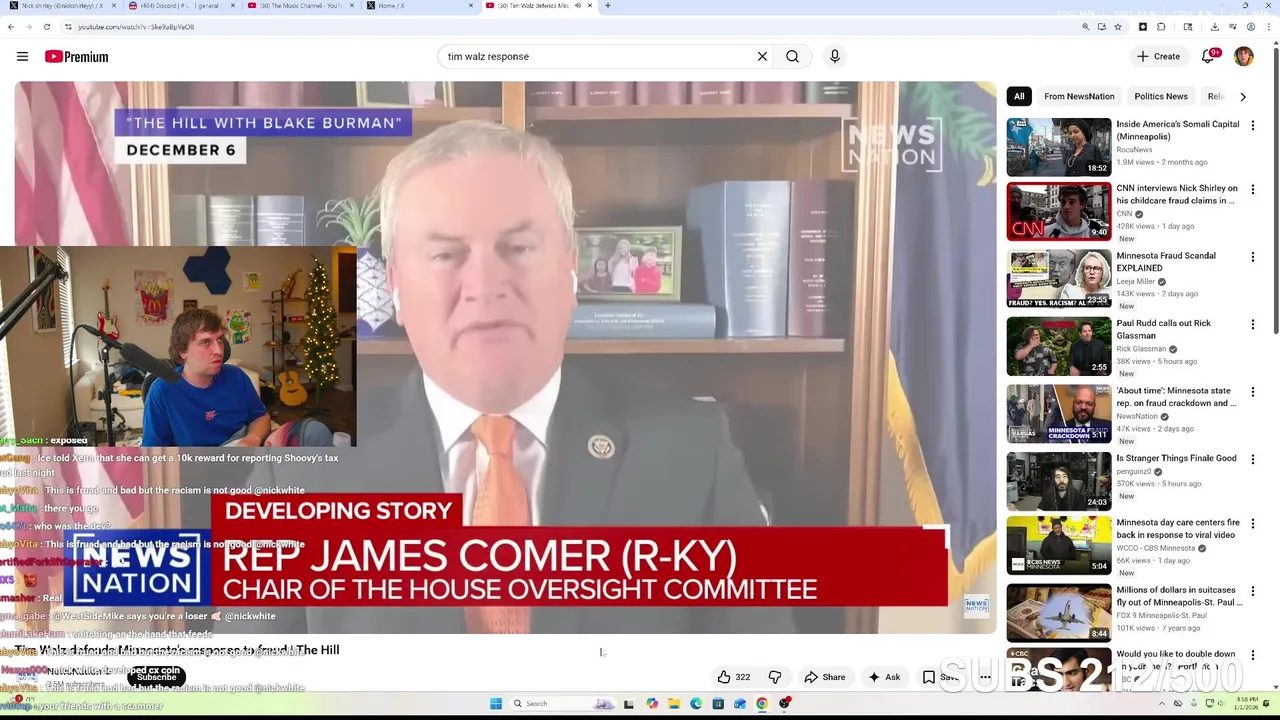
Task: Open File Explorer from the taskbar
Action: (x=674, y=704)
